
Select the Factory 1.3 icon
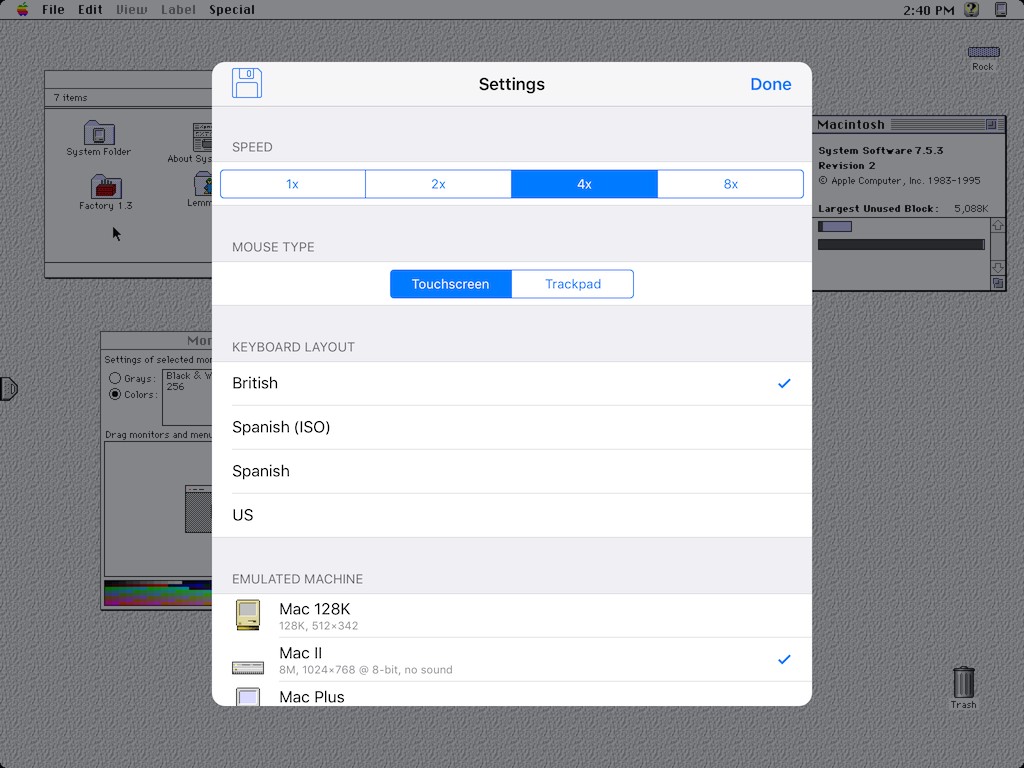[x=106, y=186]
